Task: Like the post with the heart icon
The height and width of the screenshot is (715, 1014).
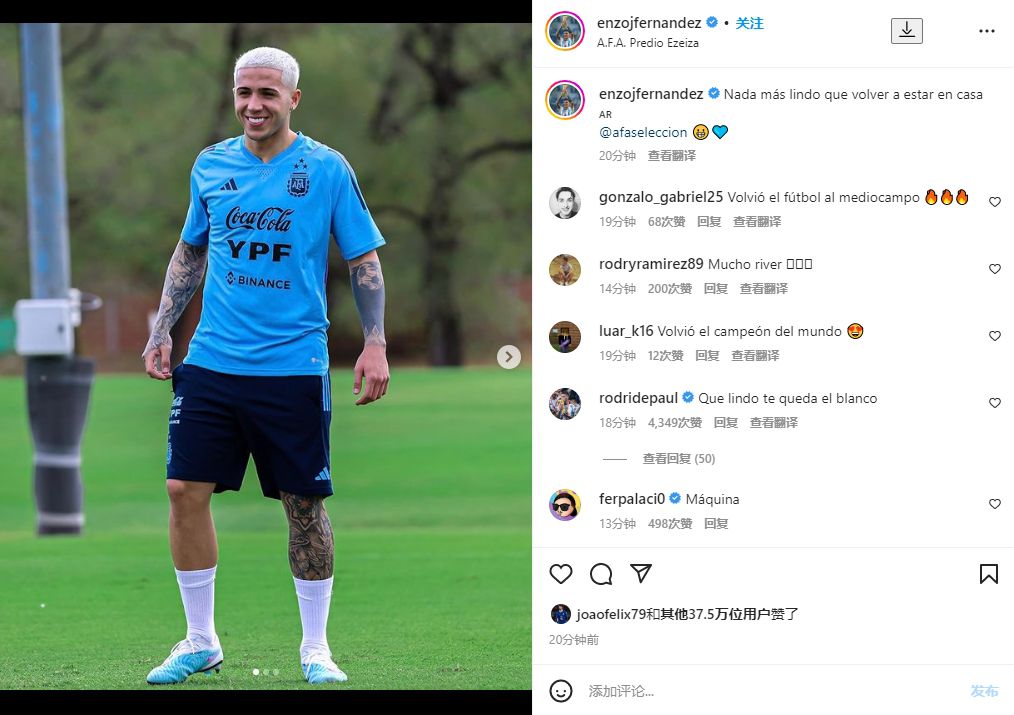Action: point(561,573)
